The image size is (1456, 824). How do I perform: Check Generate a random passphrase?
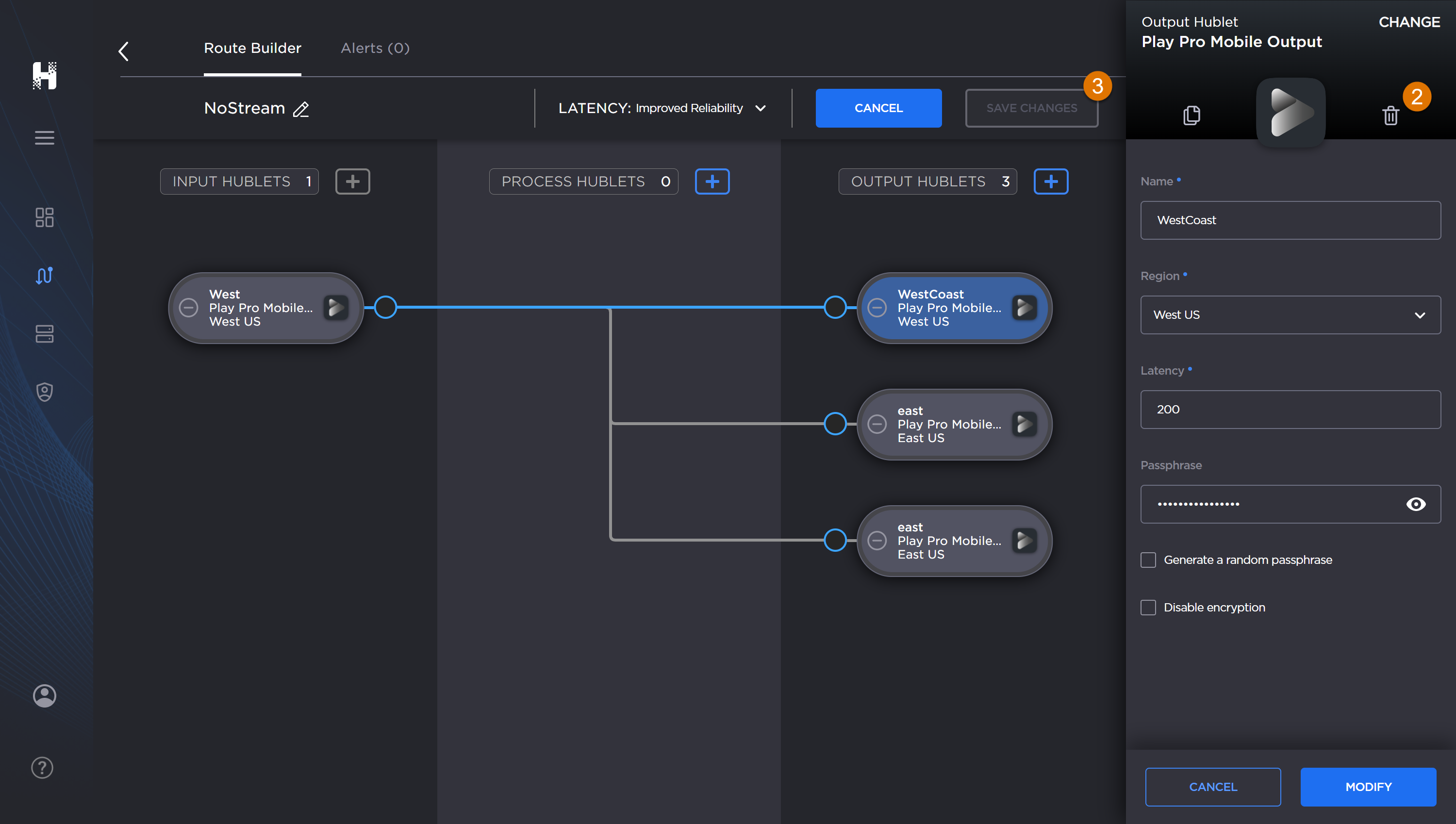coord(1149,559)
